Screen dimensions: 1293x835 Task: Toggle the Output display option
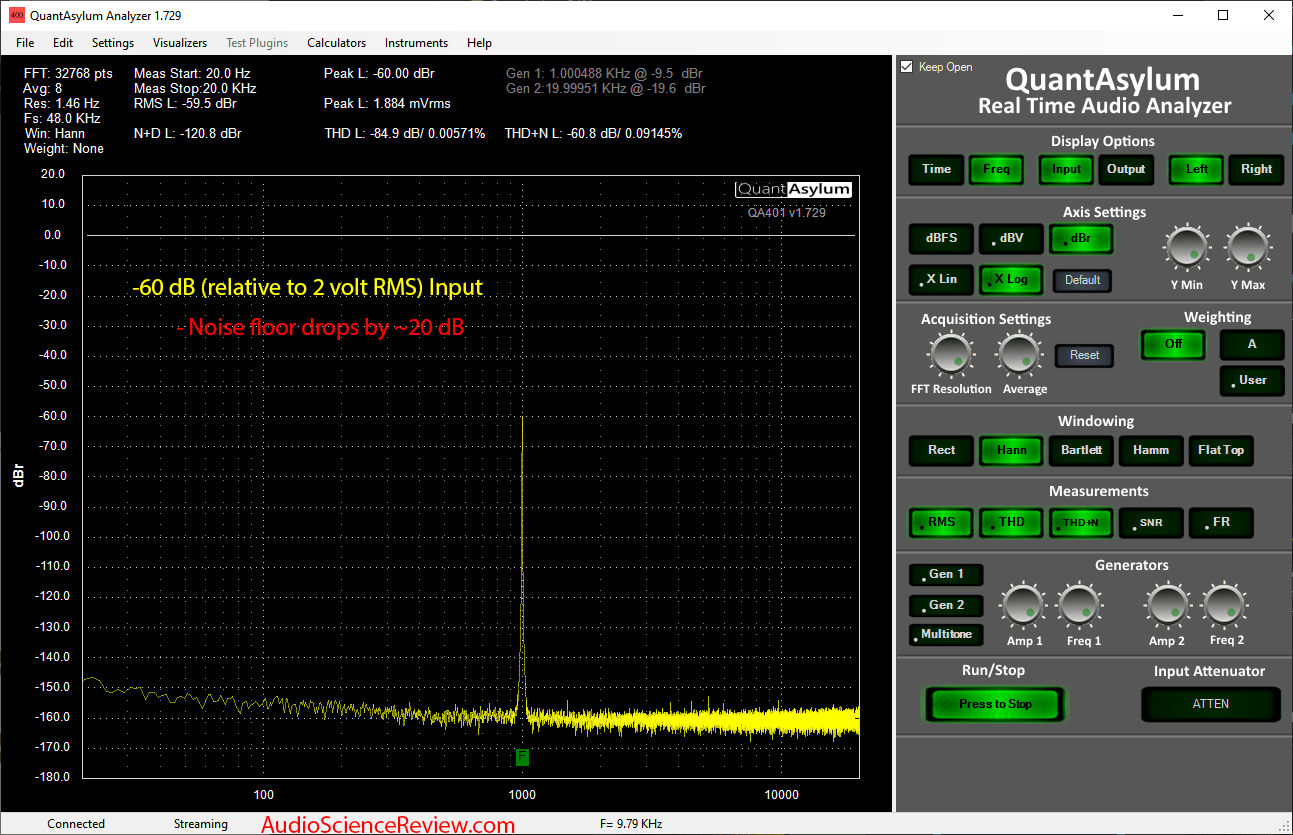1126,169
